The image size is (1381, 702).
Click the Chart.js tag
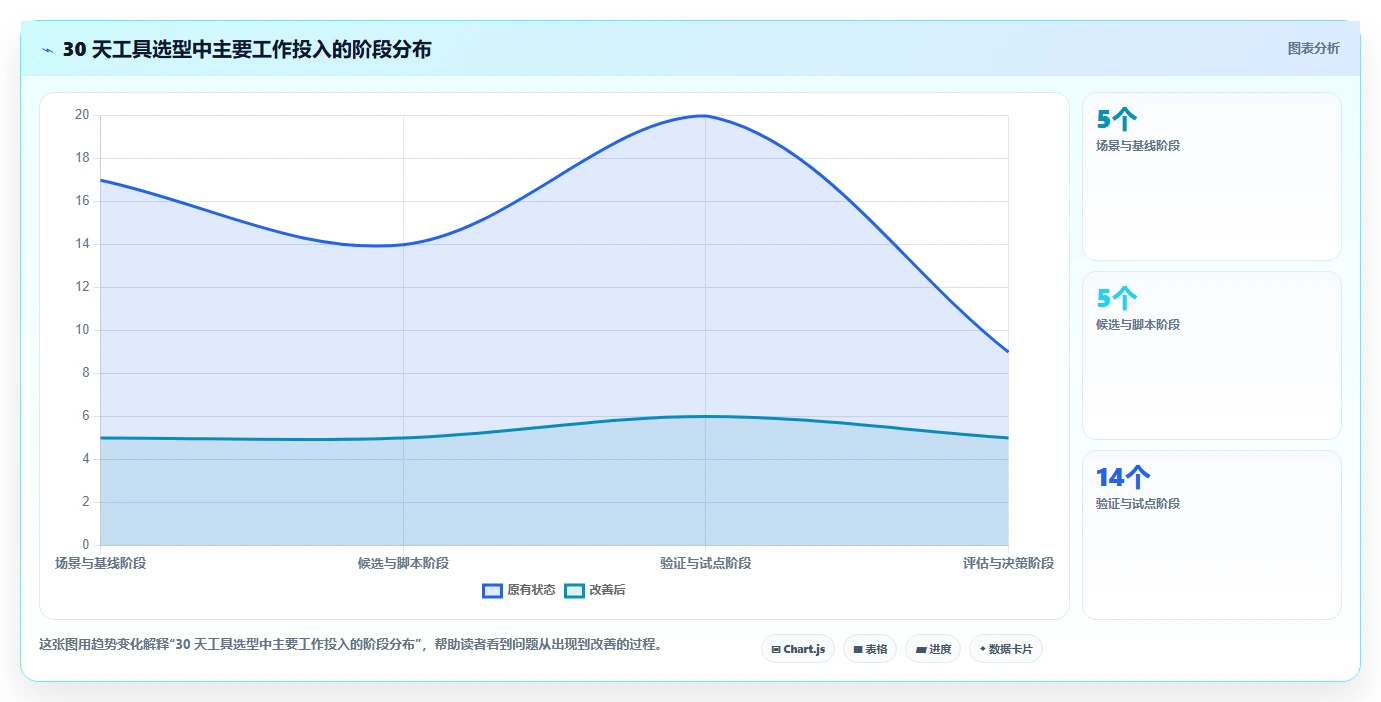(798, 649)
